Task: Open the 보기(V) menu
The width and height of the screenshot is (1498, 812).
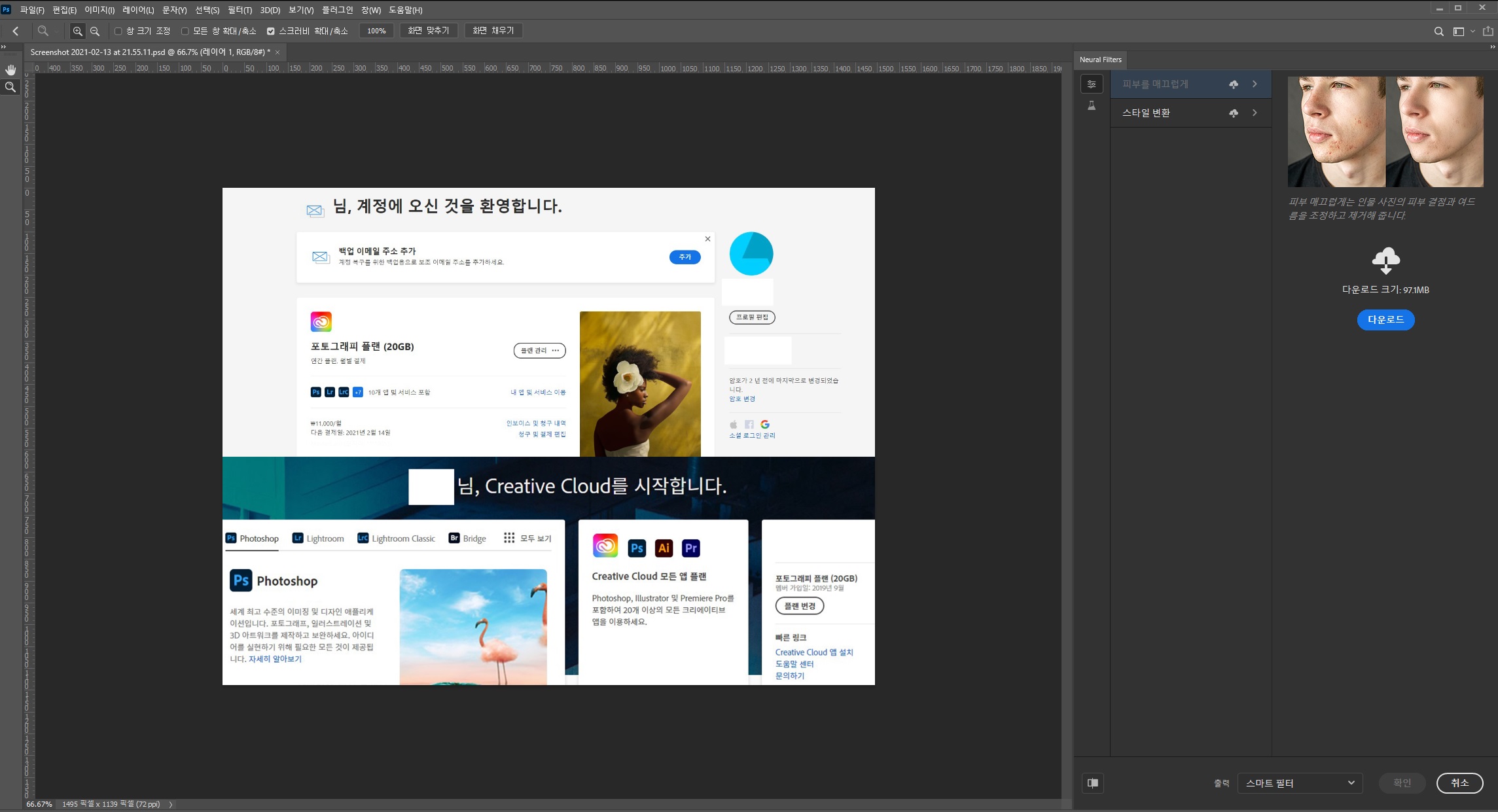Action: [301, 10]
